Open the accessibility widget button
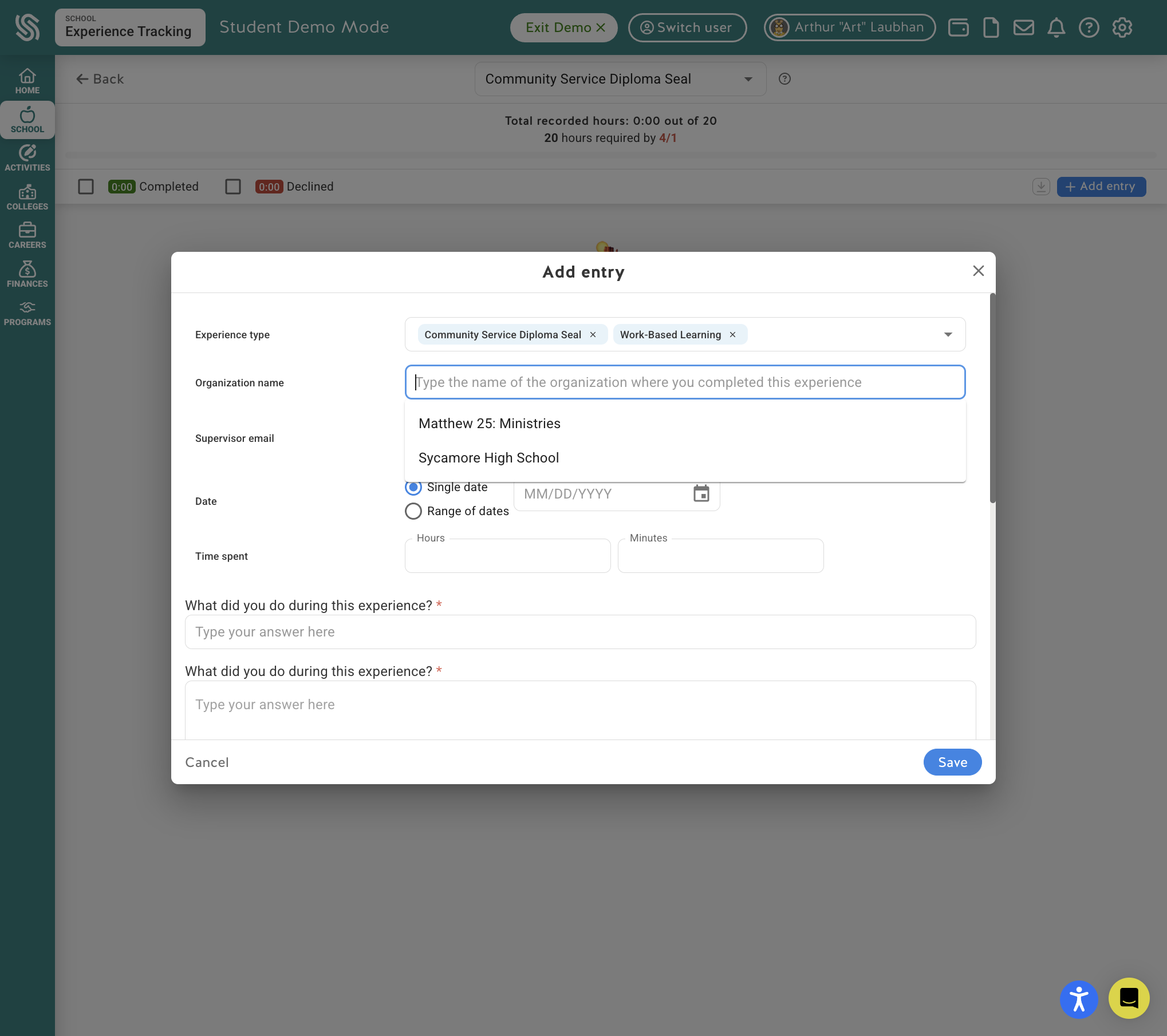Screen dimensions: 1167x1036 point(1079,999)
